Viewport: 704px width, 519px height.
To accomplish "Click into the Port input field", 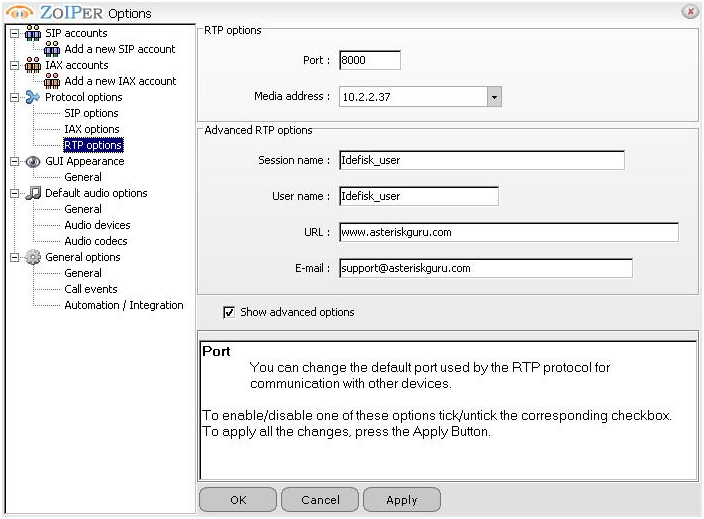I will click(369, 60).
